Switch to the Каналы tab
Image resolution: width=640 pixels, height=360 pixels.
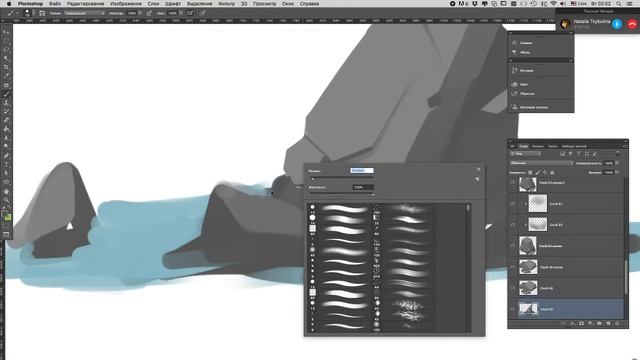538,146
